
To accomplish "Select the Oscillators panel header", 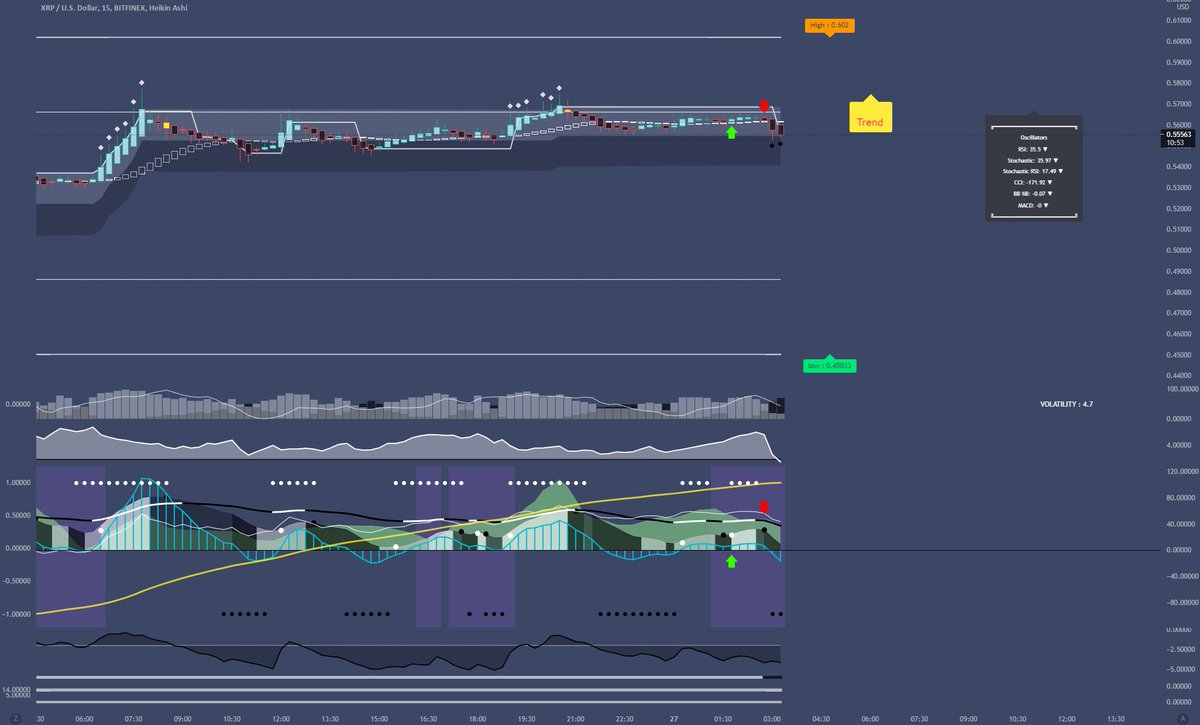I will 1033,137.
